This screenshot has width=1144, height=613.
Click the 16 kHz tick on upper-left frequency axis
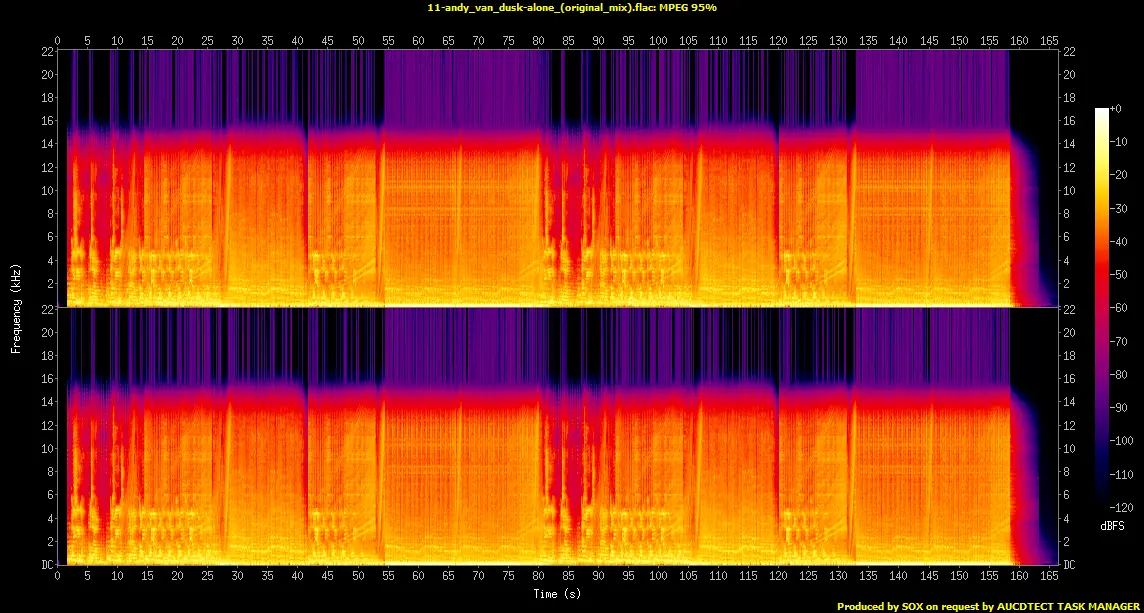(46, 121)
